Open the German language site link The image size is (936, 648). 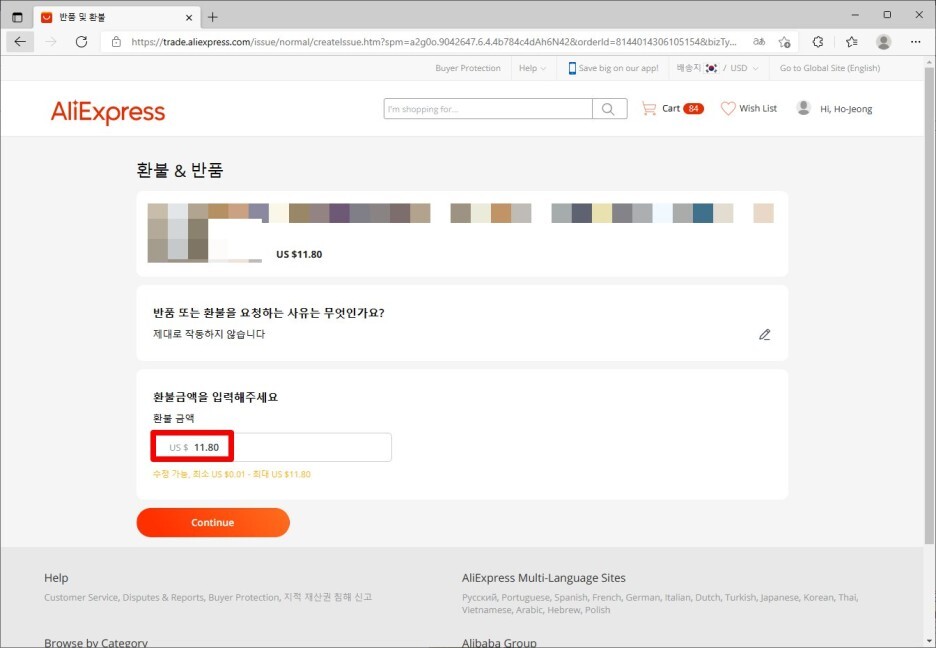click(x=643, y=597)
